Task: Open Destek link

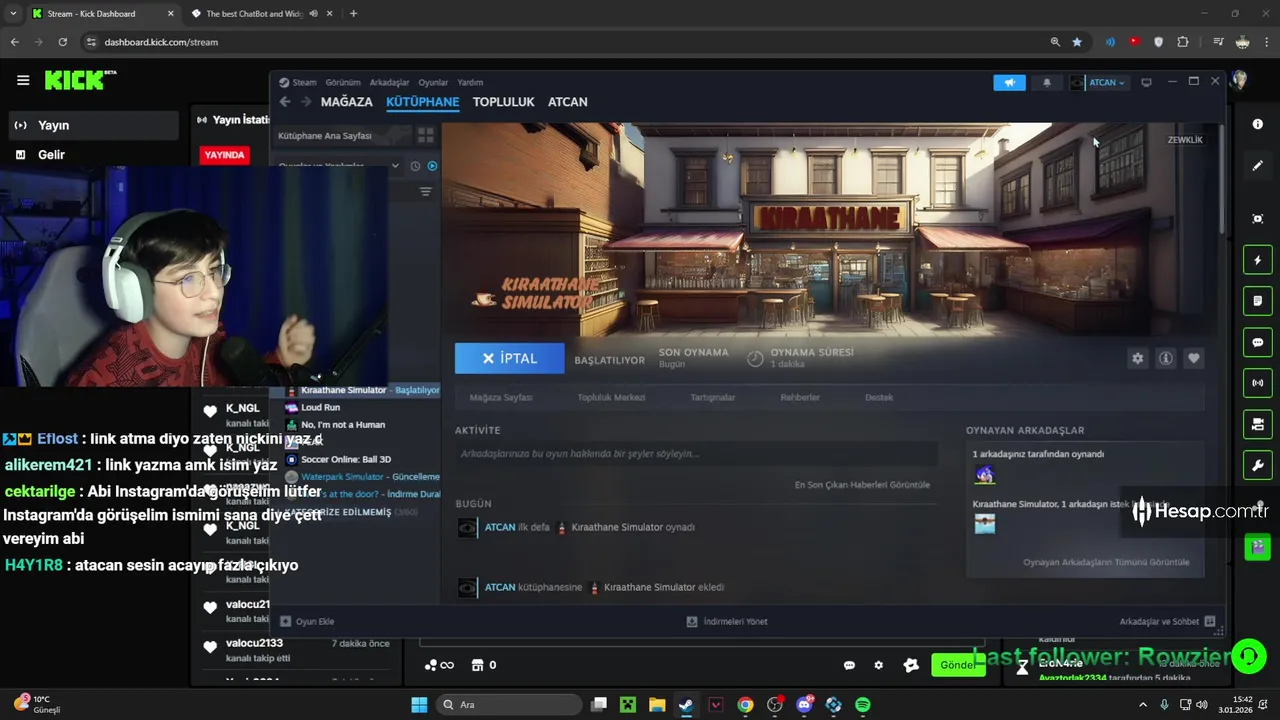Action: click(879, 397)
